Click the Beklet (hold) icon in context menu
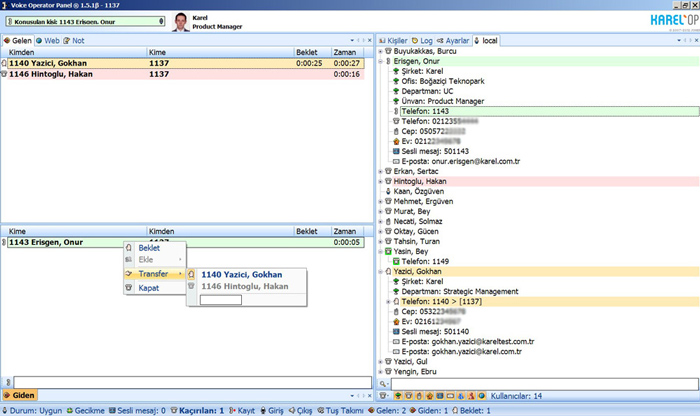 click(x=129, y=247)
